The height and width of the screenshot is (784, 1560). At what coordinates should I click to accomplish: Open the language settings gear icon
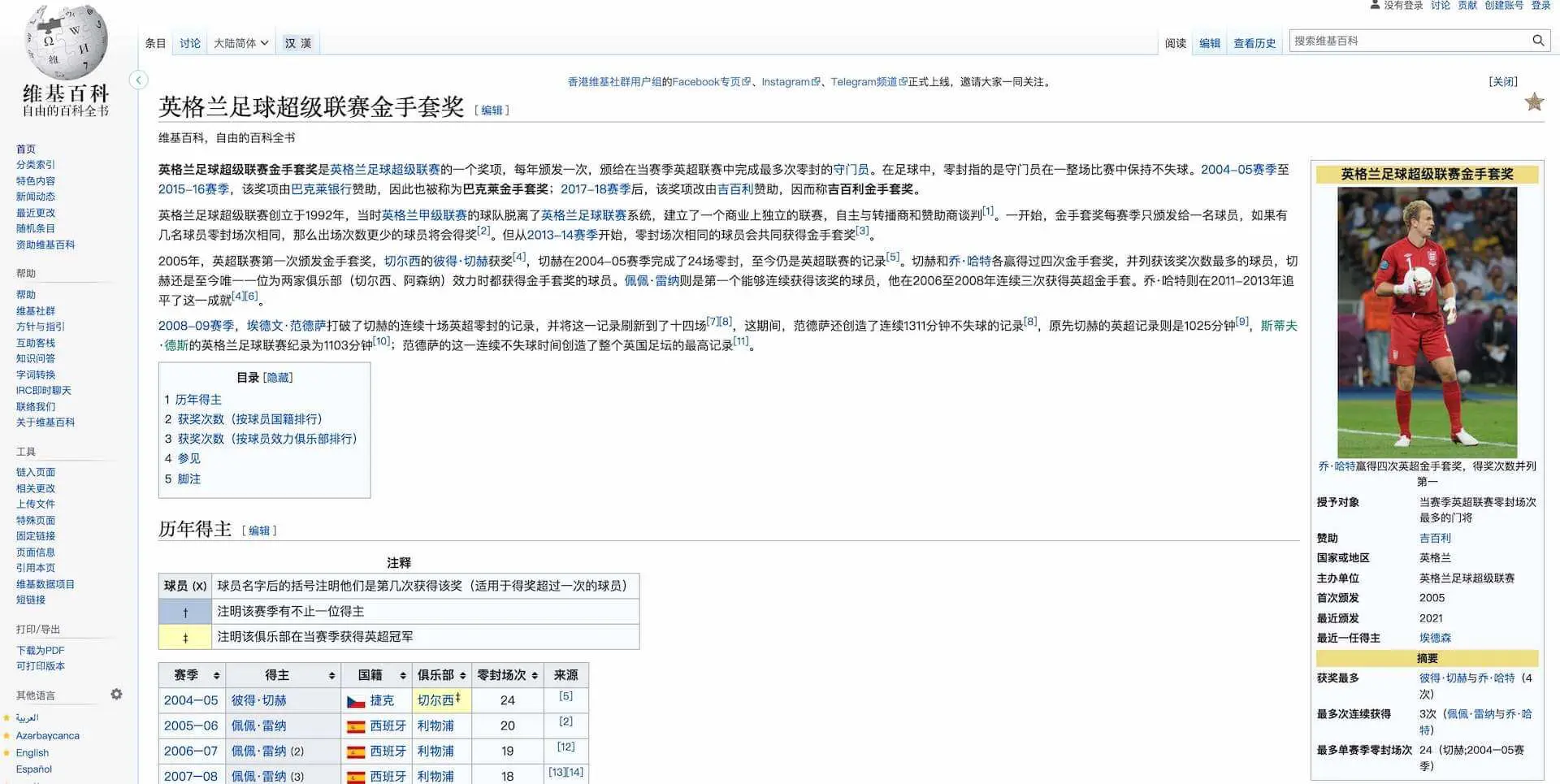116,694
